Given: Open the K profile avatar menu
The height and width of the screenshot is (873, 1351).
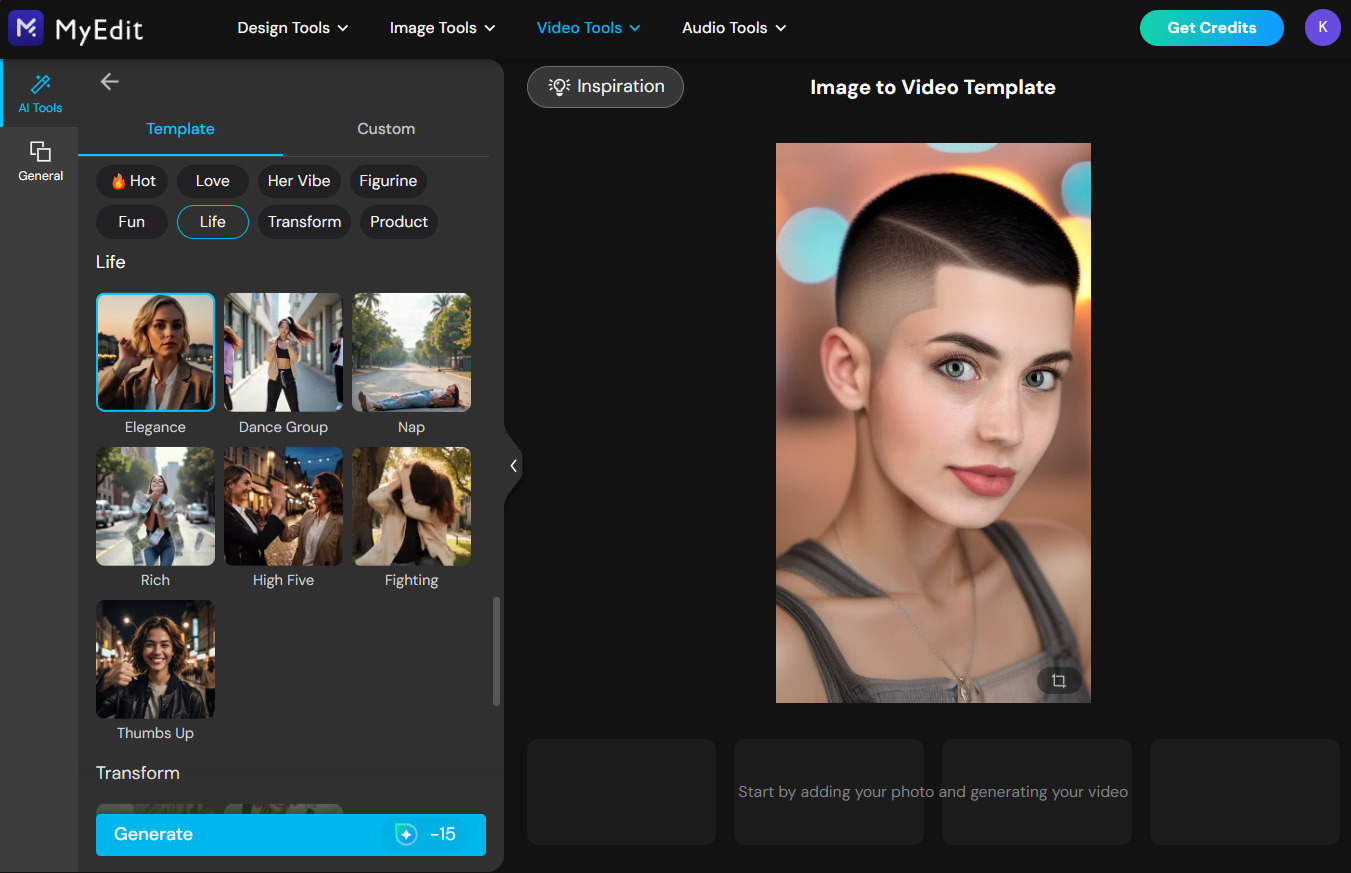Looking at the screenshot, I should point(1322,28).
